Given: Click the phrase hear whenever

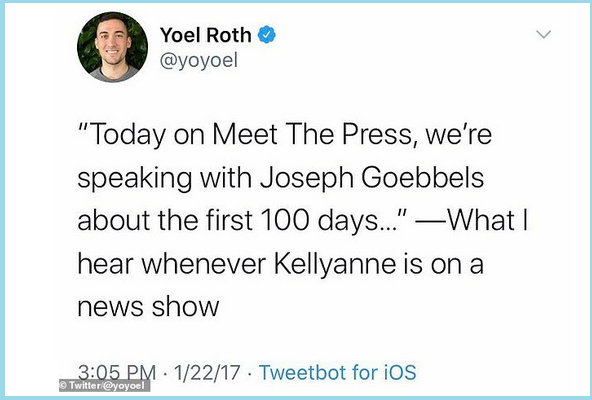Looking at the screenshot, I should (171, 263).
